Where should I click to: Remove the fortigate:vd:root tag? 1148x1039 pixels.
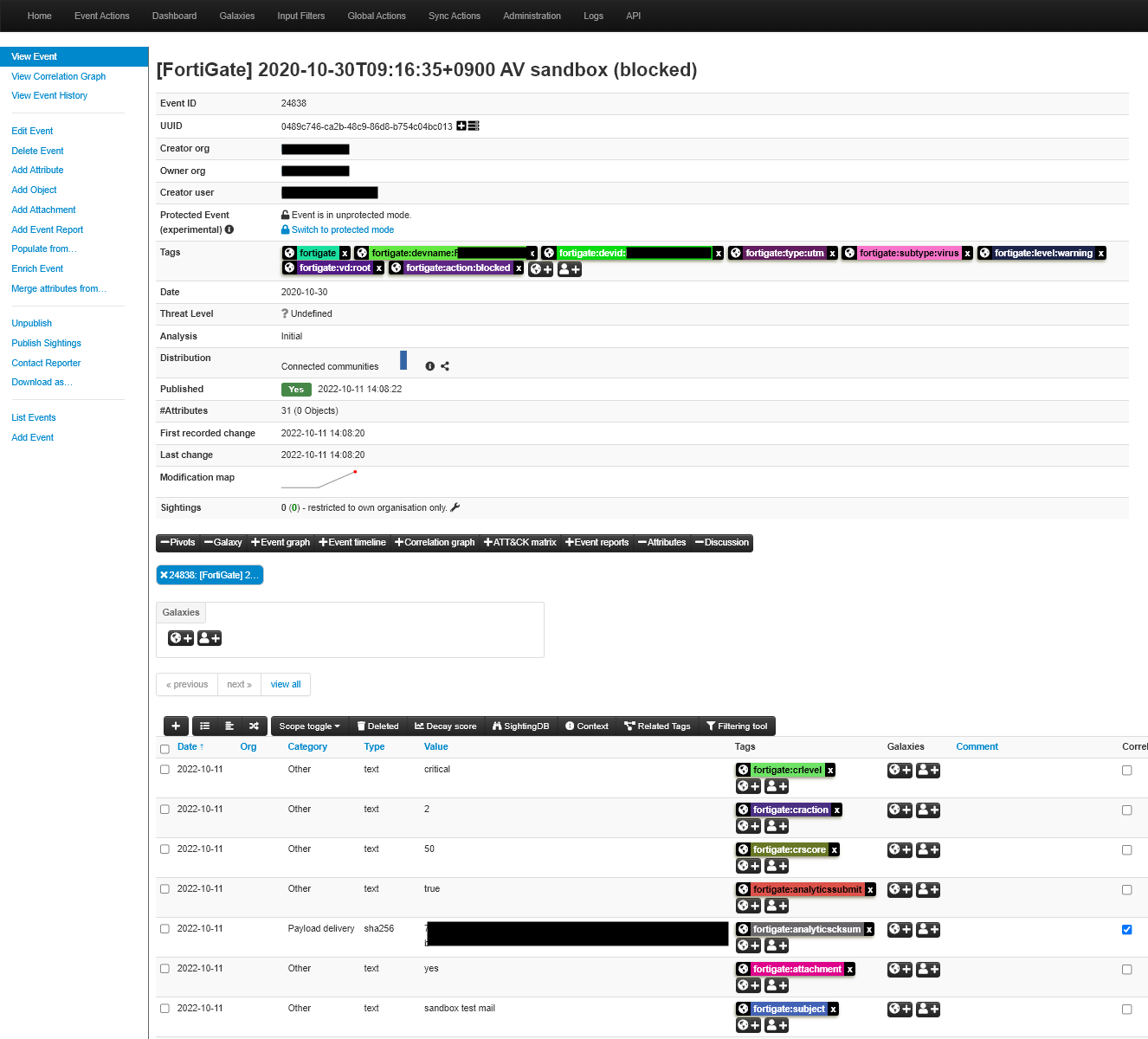click(379, 268)
